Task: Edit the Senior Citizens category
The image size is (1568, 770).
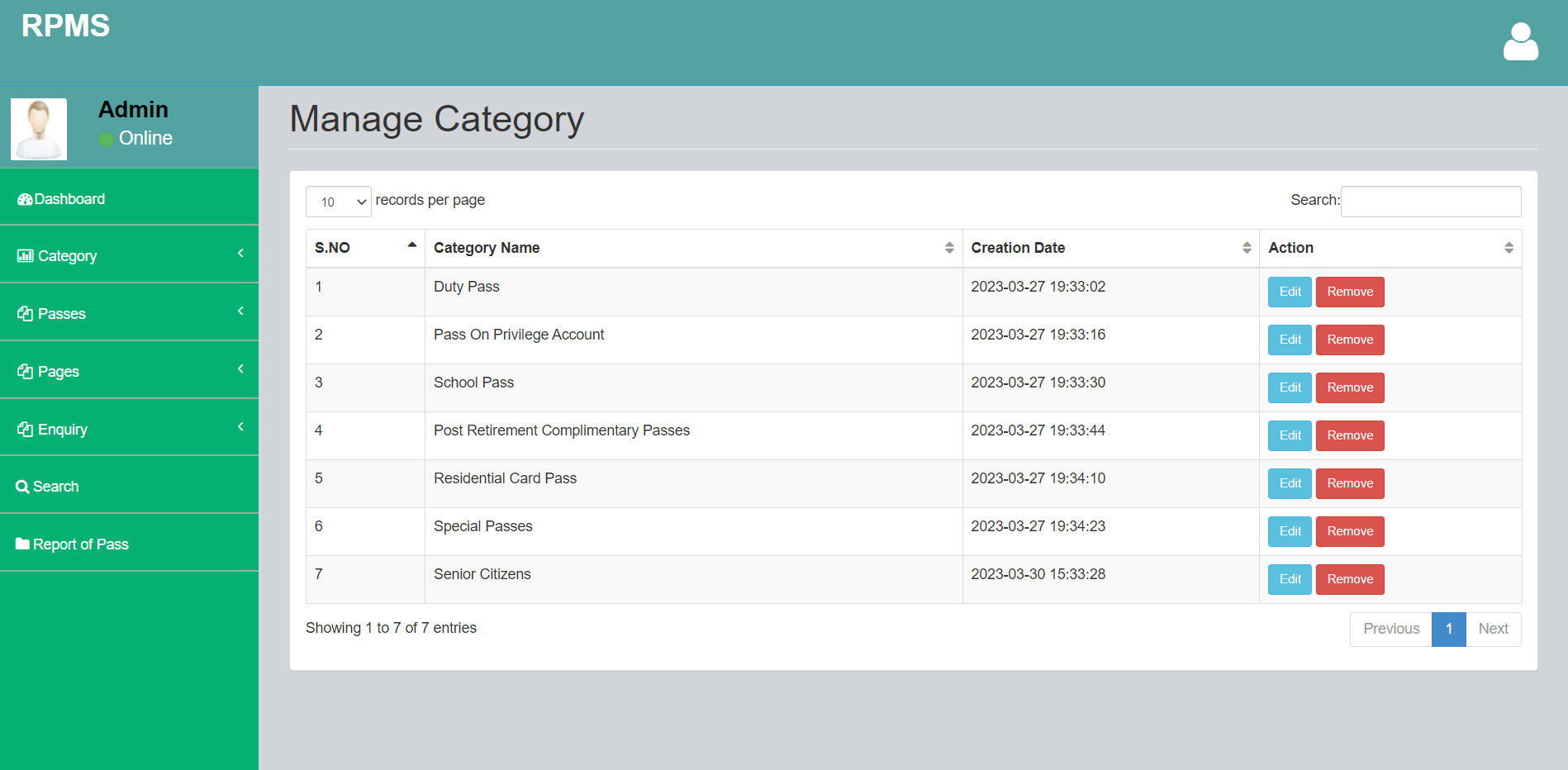Action: pos(1289,579)
